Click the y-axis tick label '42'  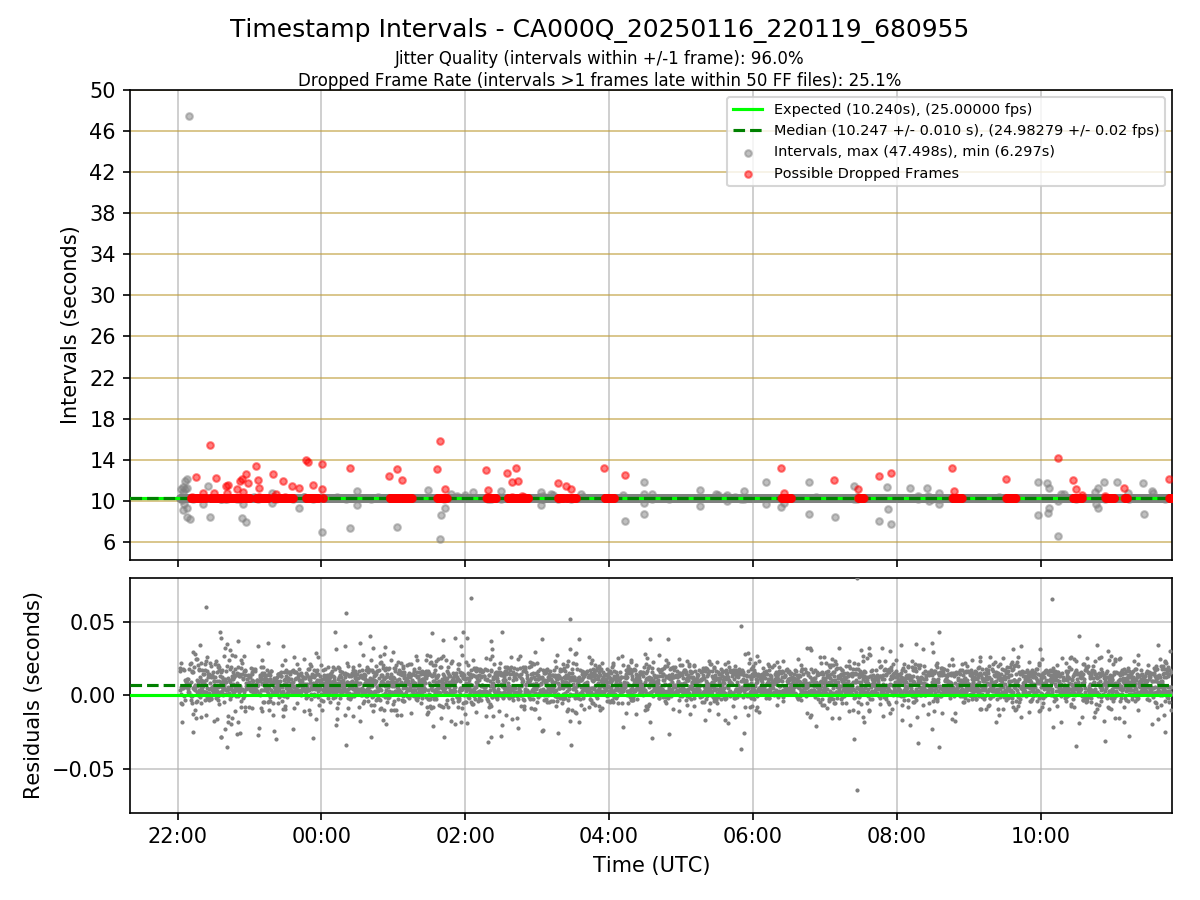[x=104, y=173]
